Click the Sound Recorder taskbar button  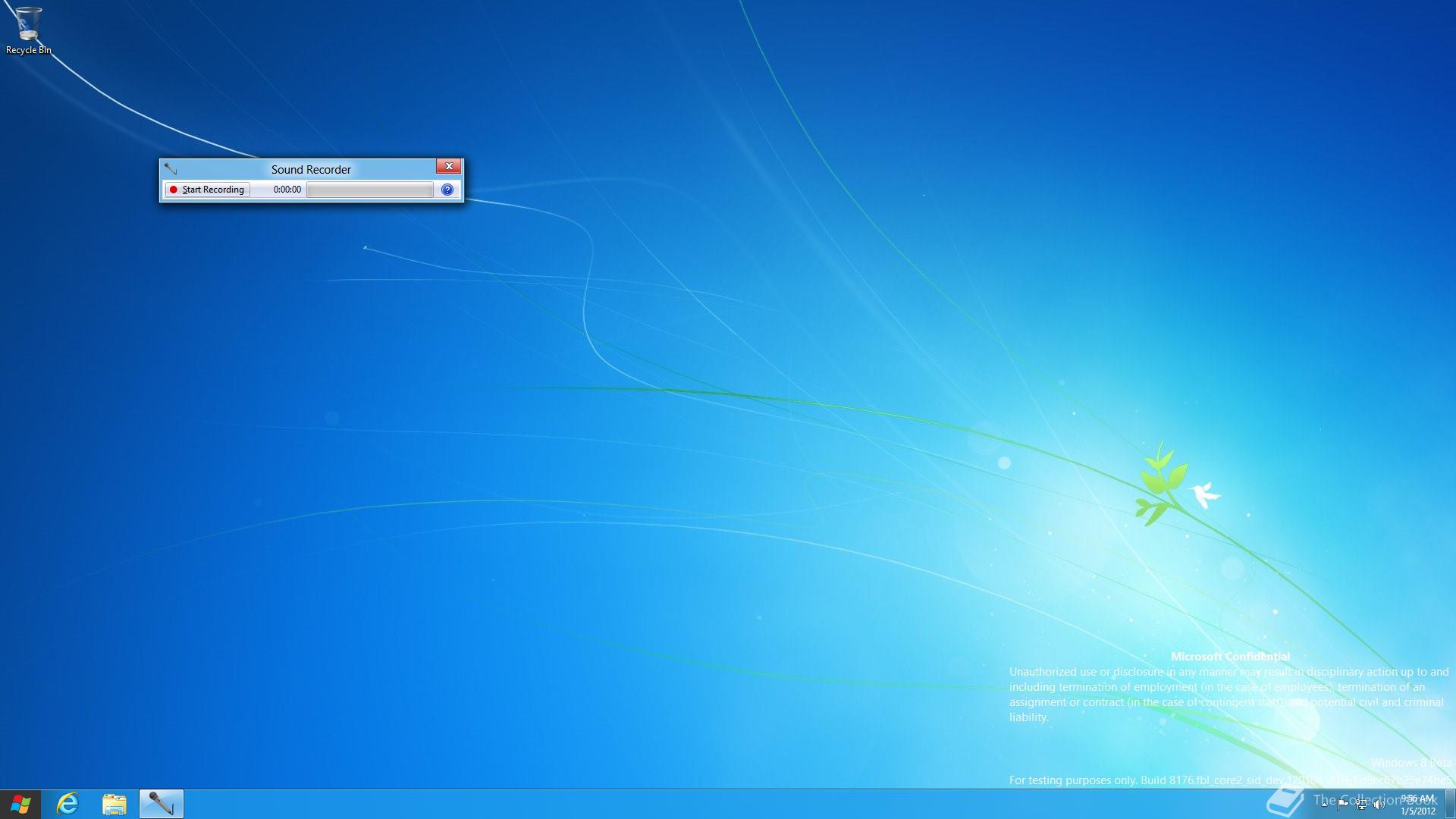point(162,804)
